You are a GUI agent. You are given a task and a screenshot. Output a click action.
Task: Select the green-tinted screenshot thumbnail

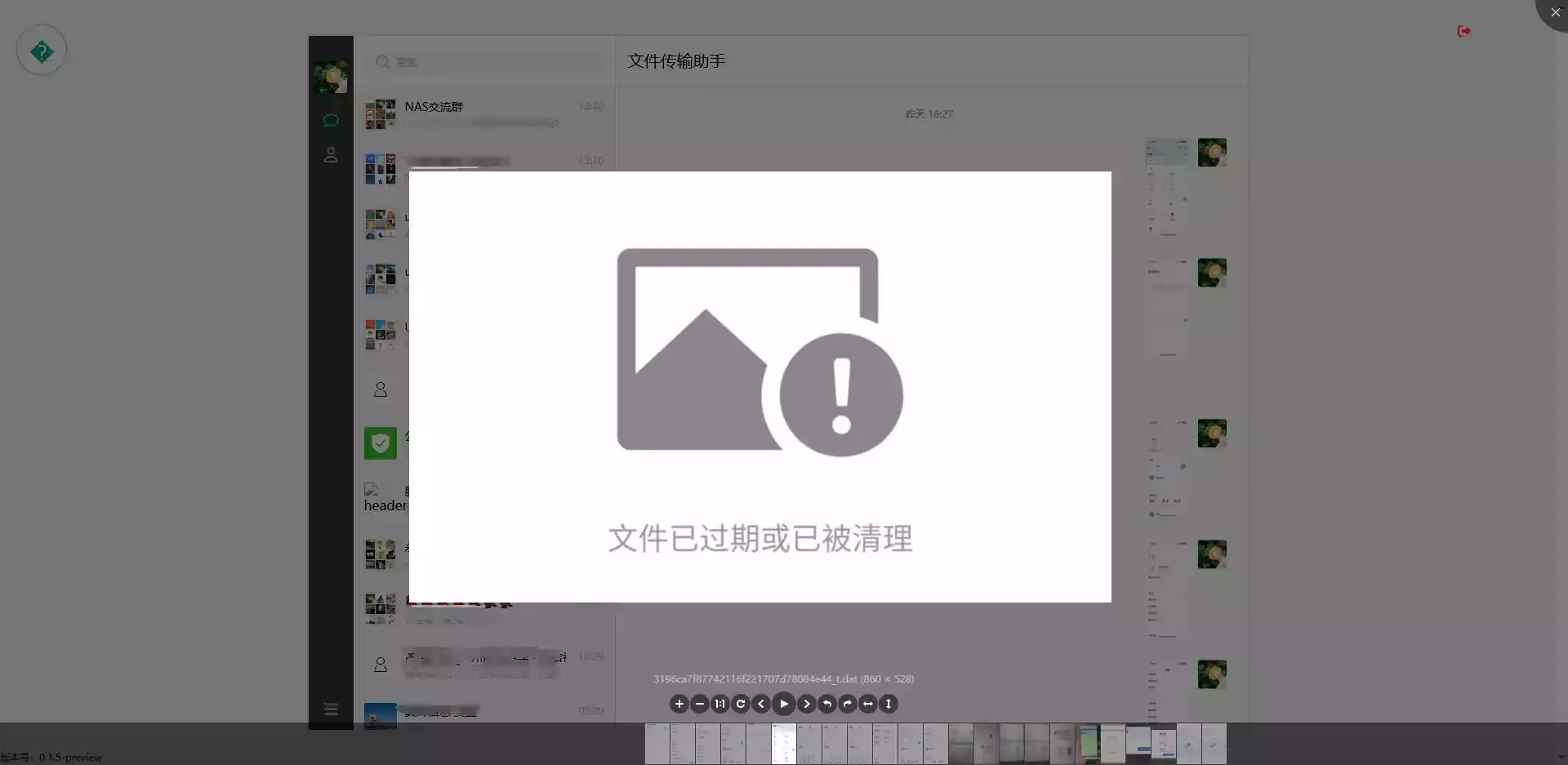pyautogui.click(x=1088, y=744)
